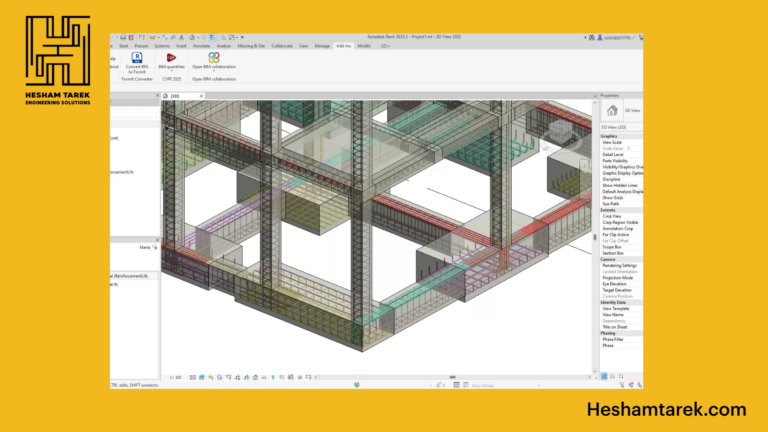Switch to the View ribbon tab
Image resolution: width=768 pixels, height=432 pixels.
point(304,46)
